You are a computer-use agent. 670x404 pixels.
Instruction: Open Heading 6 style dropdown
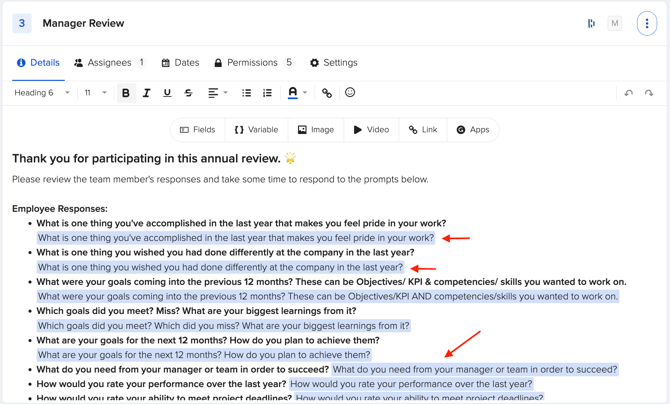(42, 93)
